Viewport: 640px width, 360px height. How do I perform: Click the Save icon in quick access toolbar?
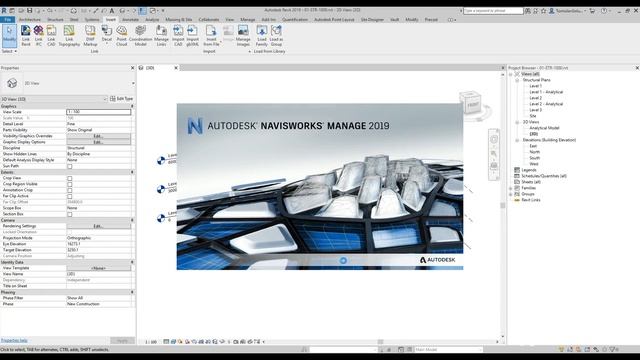tap(29, 11)
